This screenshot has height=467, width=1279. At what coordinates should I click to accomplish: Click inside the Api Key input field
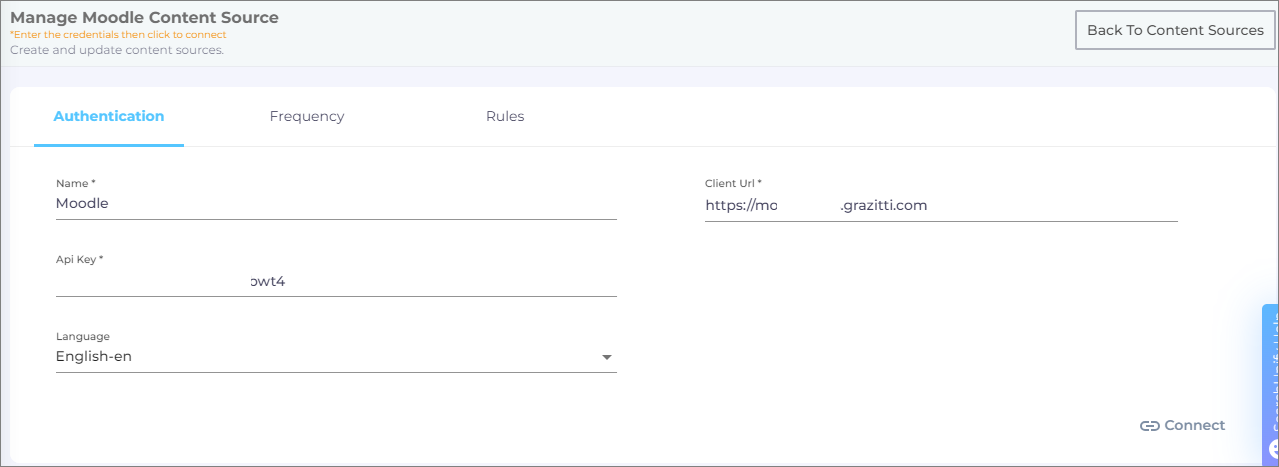point(336,281)
